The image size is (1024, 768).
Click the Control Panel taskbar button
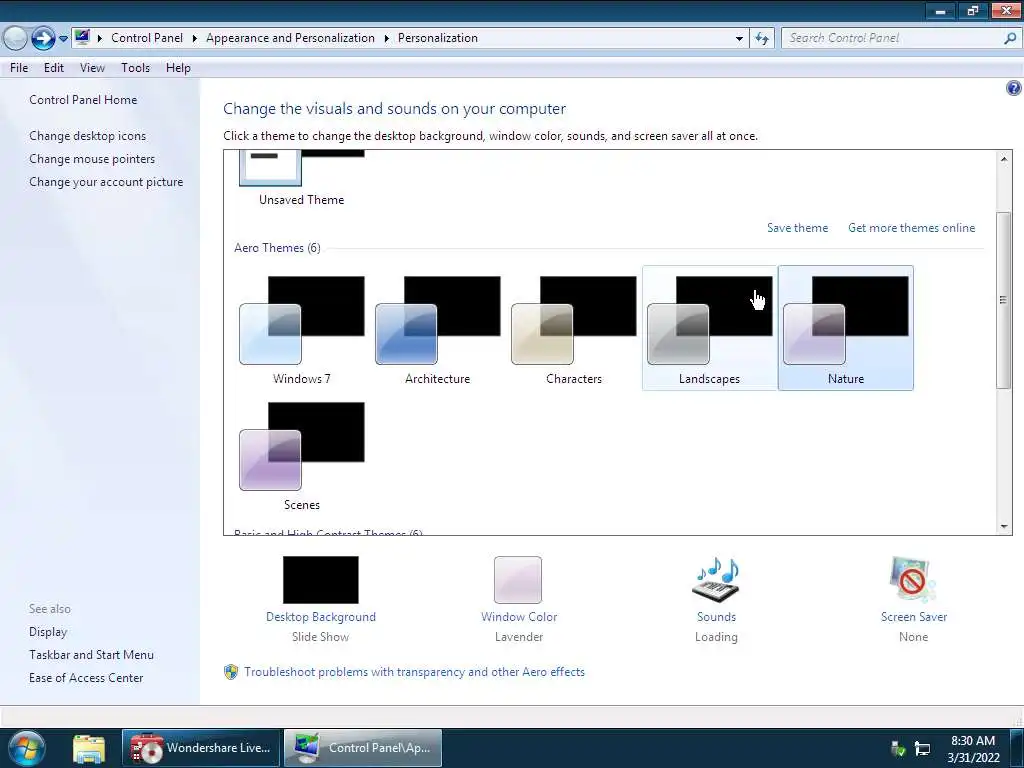(363, 748)
